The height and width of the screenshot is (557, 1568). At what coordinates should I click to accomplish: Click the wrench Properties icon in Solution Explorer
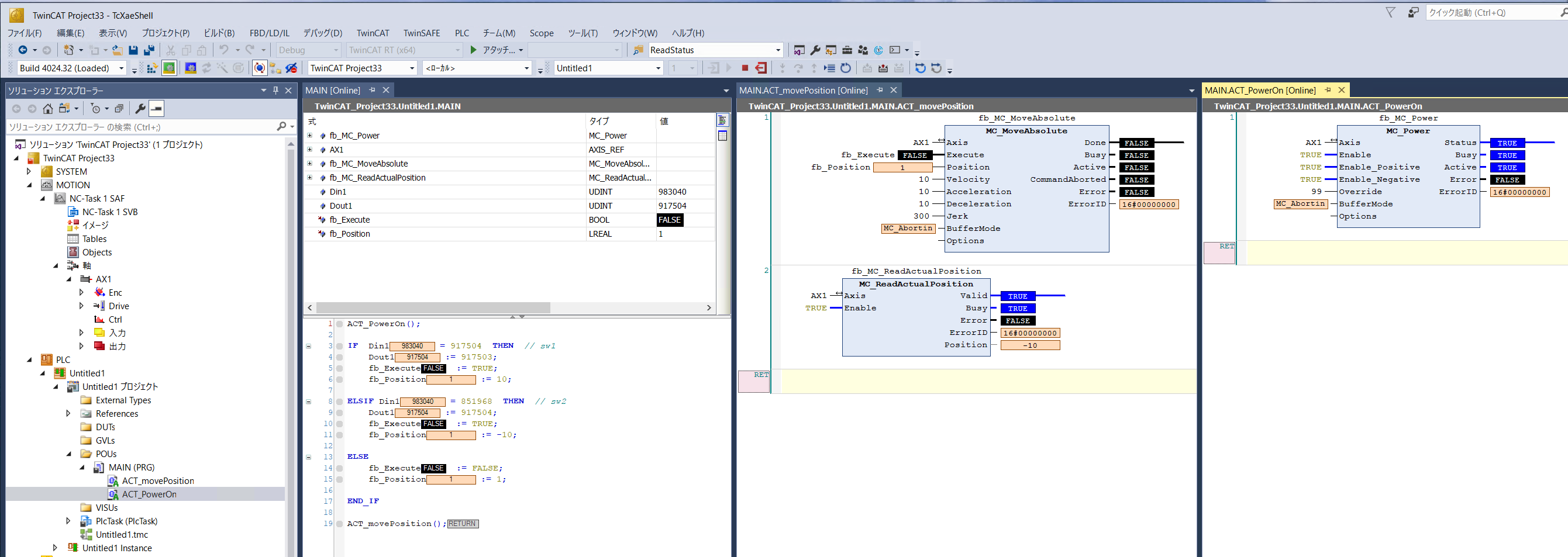tap(140, 109)
